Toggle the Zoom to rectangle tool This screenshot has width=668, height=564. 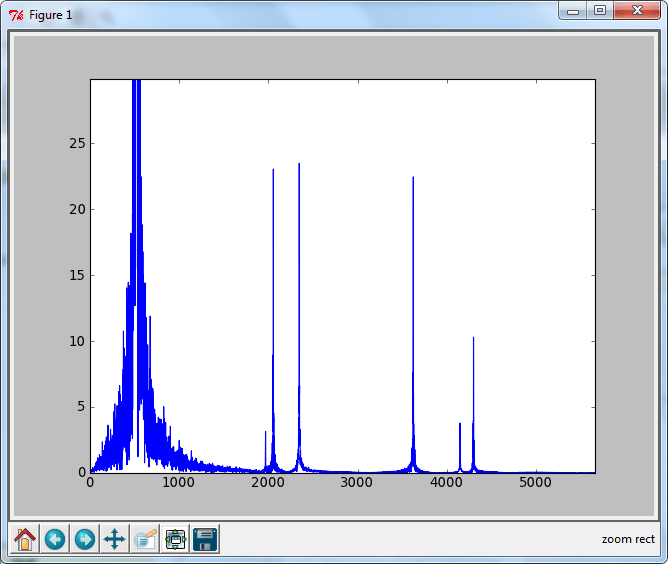point(145,540)
